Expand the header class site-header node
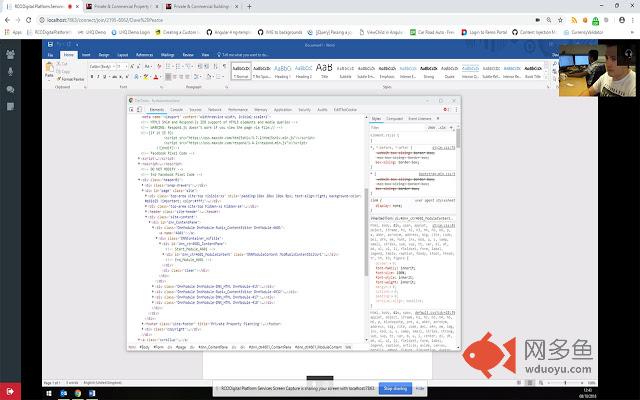 146,211
